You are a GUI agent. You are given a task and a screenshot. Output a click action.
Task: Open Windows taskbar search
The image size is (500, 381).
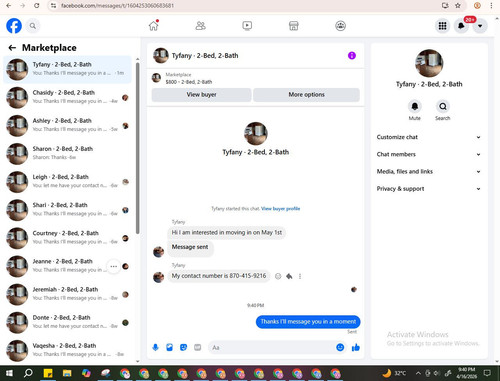click(x=28, y=373)
